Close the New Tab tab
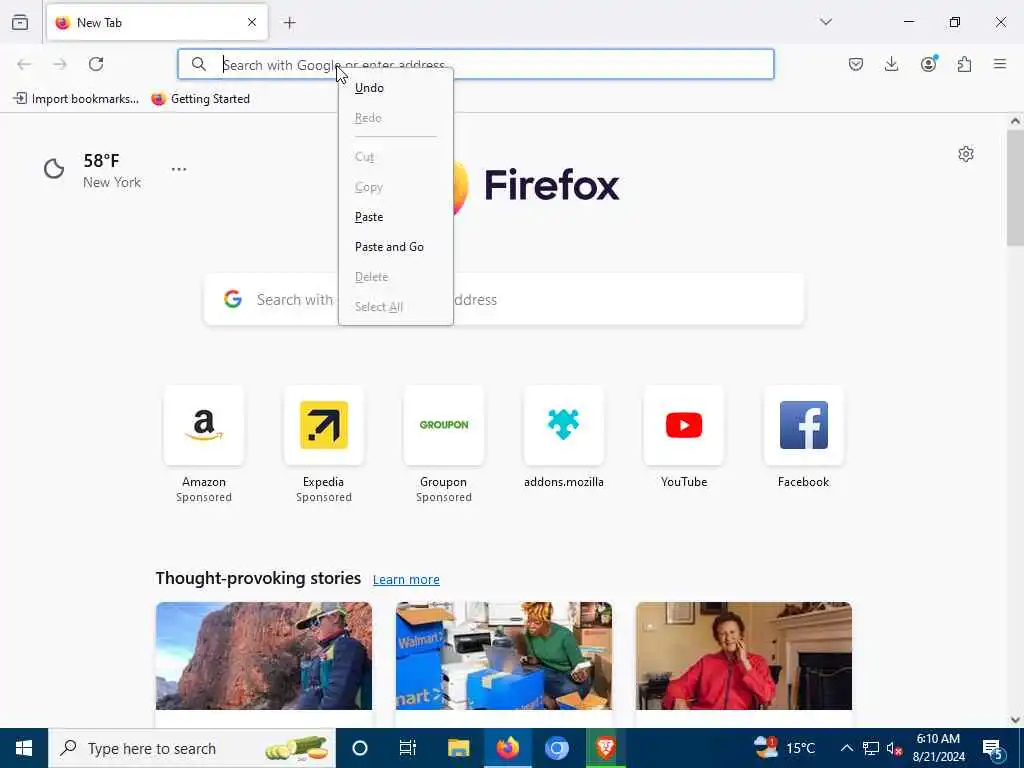 252,22
